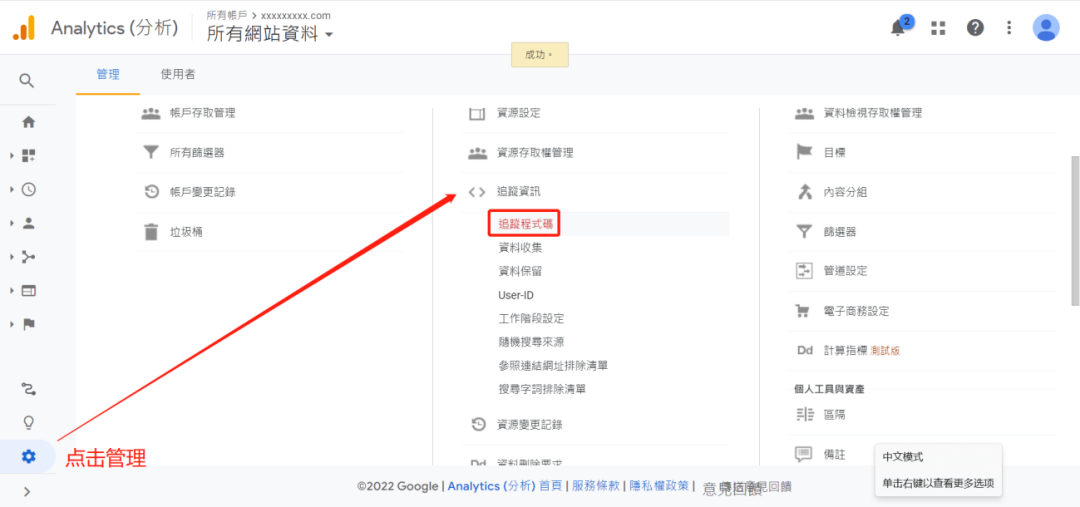Click the 備註 comment icon
Viewport: 1080px width, 507px height.
click(x=804, y=454)
